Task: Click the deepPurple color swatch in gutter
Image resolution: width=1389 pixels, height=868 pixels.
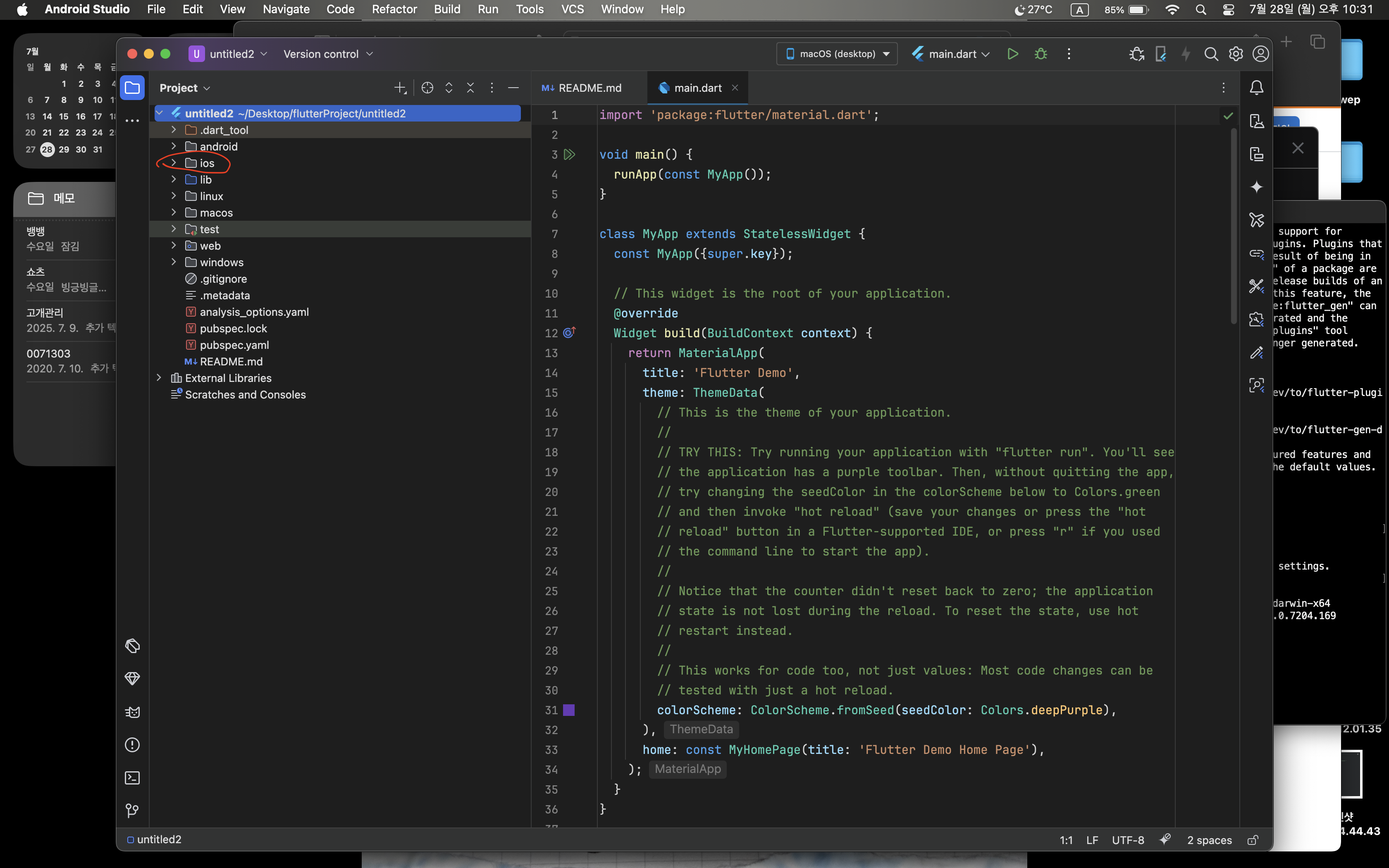Action: tap(569, 710)
